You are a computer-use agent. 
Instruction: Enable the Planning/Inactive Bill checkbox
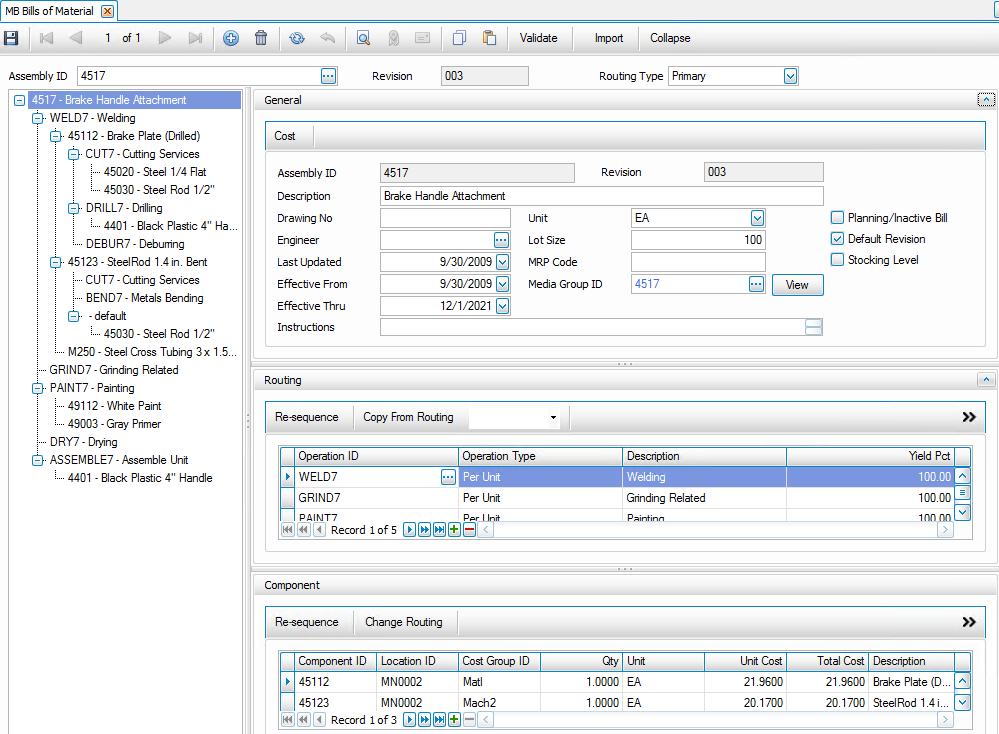[x=838, y=218]
